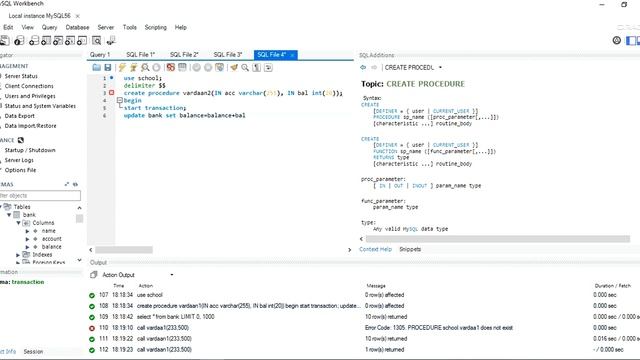This screenshot has height=360, width=640.
Task: Open the CREATE PROCEDURE topic dropdown
Action: coord(440,67)
